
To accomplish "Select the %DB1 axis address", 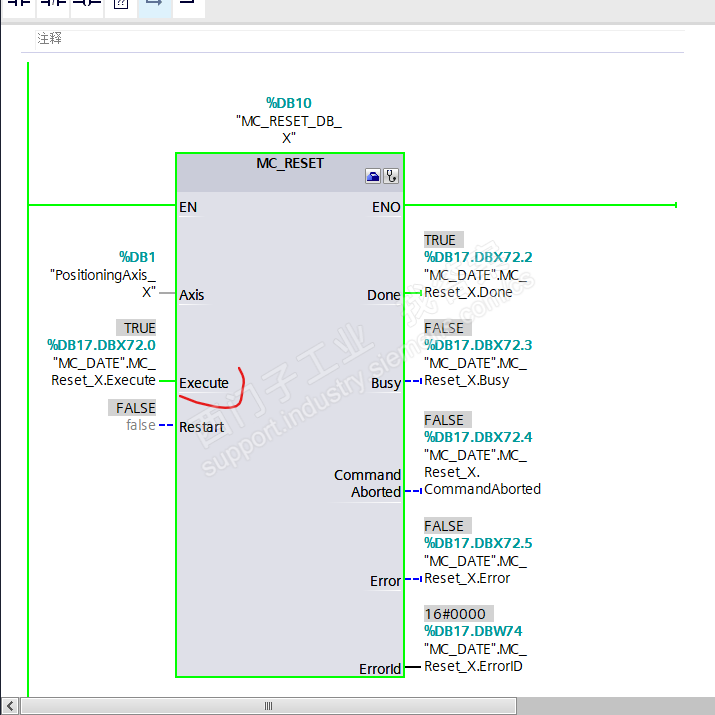I will click(x=137, y=257).
